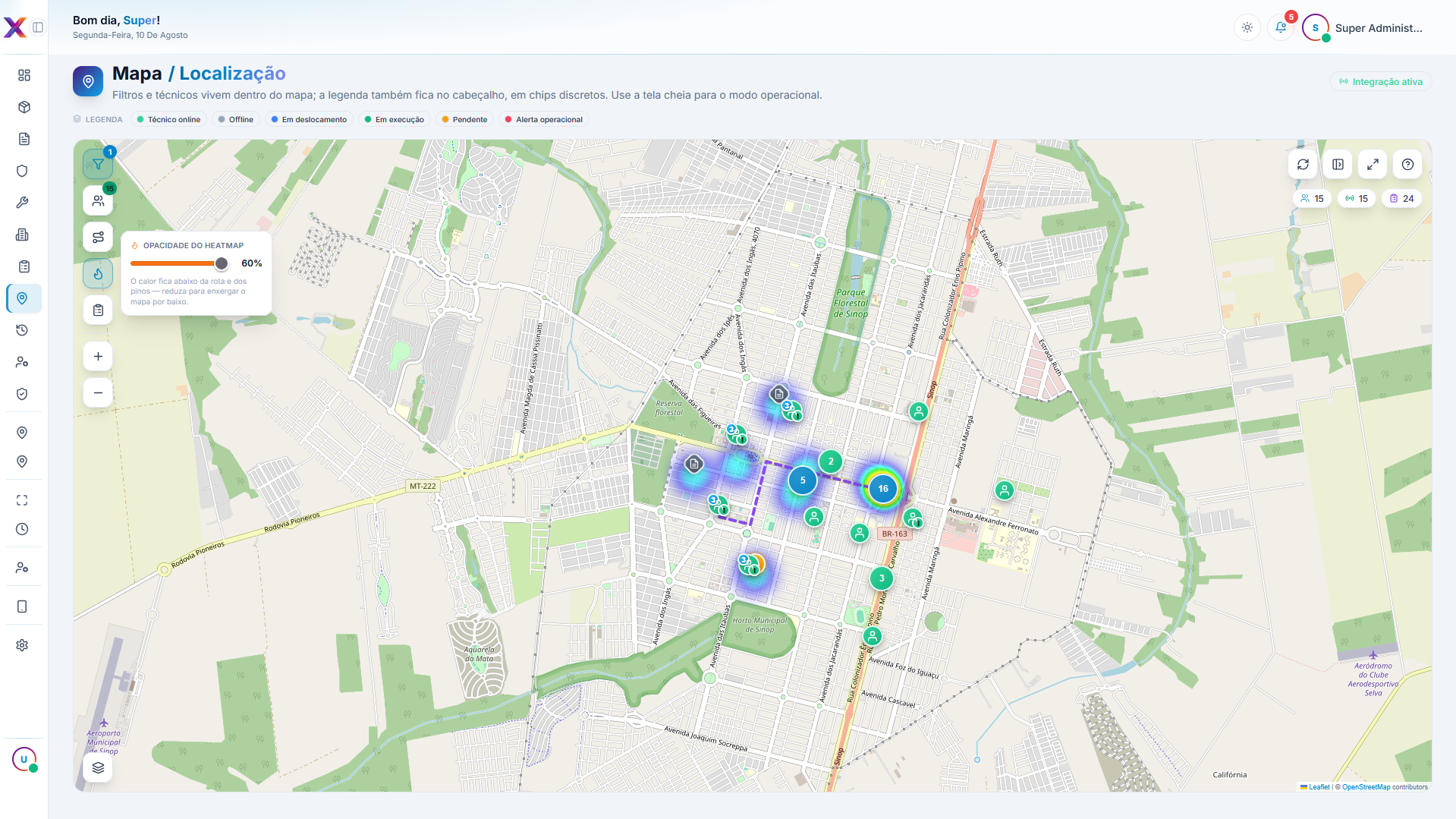Click the Integração ativa status badge
Image resolution: width=1456 pixels, height=819 pixels.
[x=1381, y=82]
